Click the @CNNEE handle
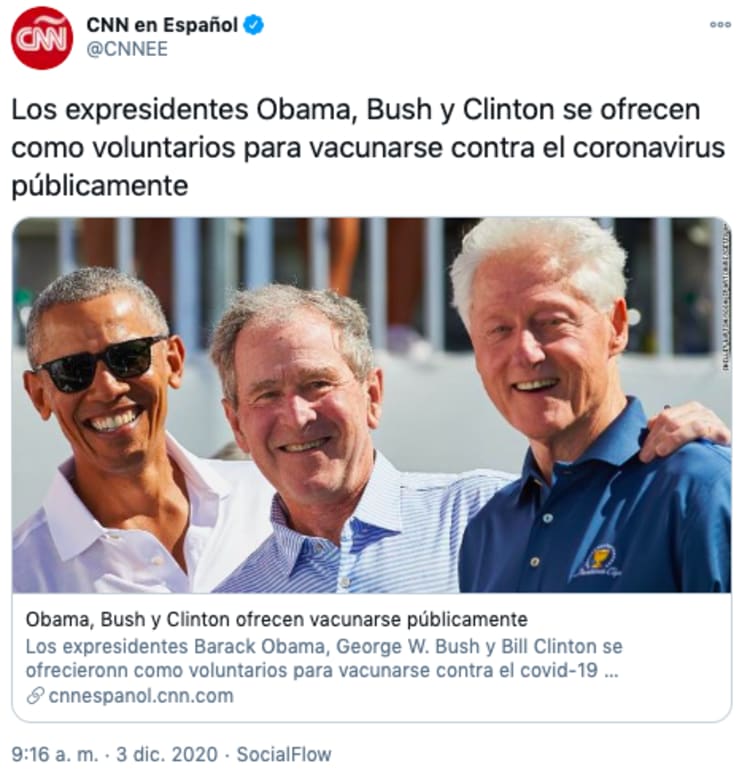Screen dimensions: 750x774 tap(127, 49)
